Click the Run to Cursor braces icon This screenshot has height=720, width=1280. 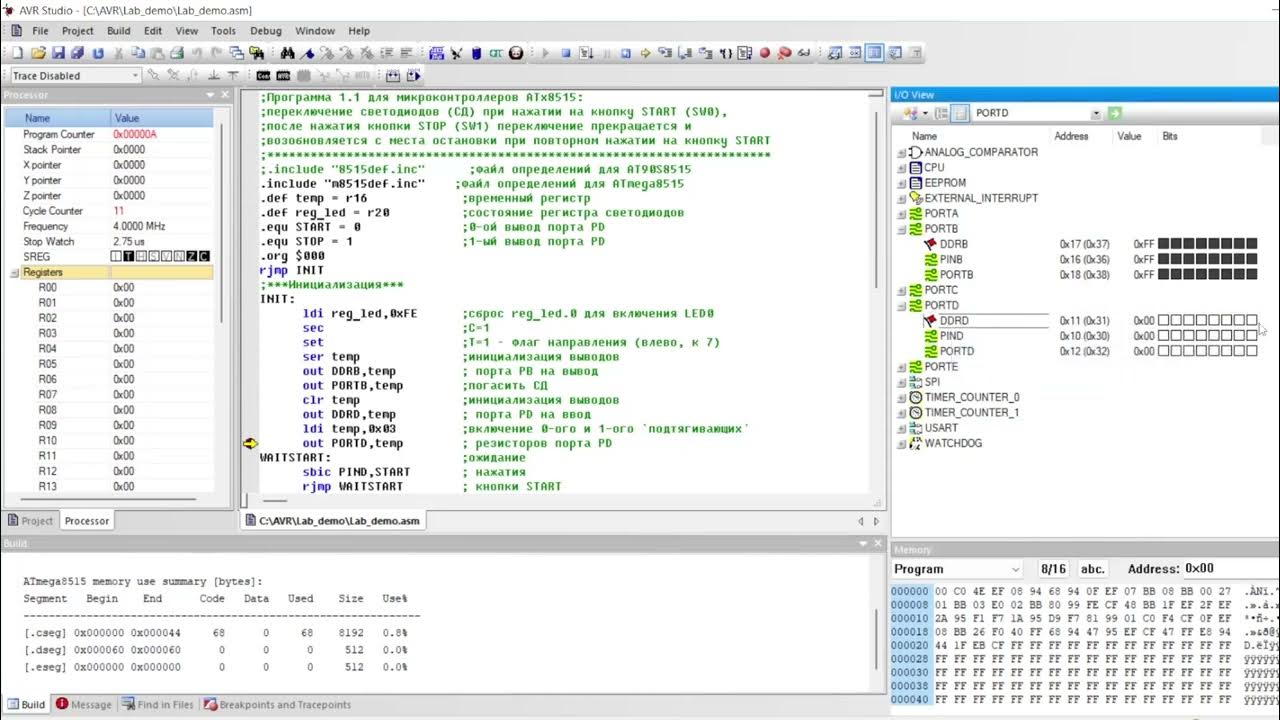pos(725,53)
